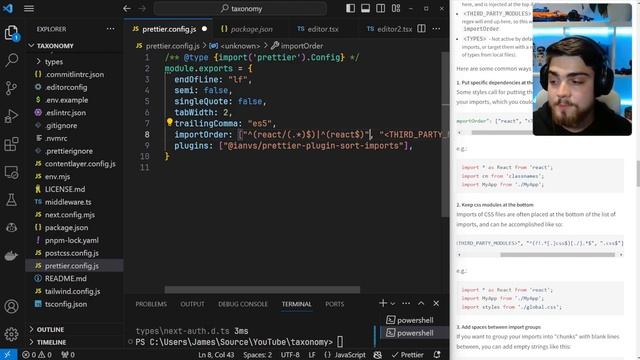Open the Explorer view in activity bar
The width and height of the screenshot is (640, 360).
(11, 33)
